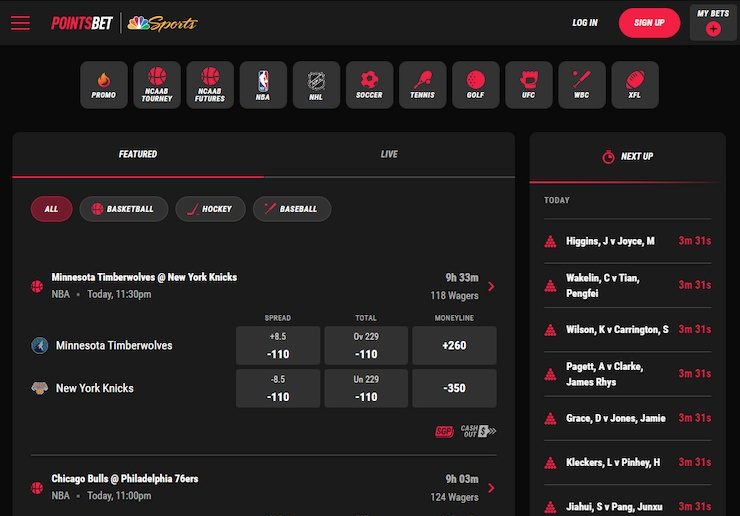Open the NCAAB Futures category
This screenshot has height=516, width=740.
pyautogui.click(x=210, y=85)
